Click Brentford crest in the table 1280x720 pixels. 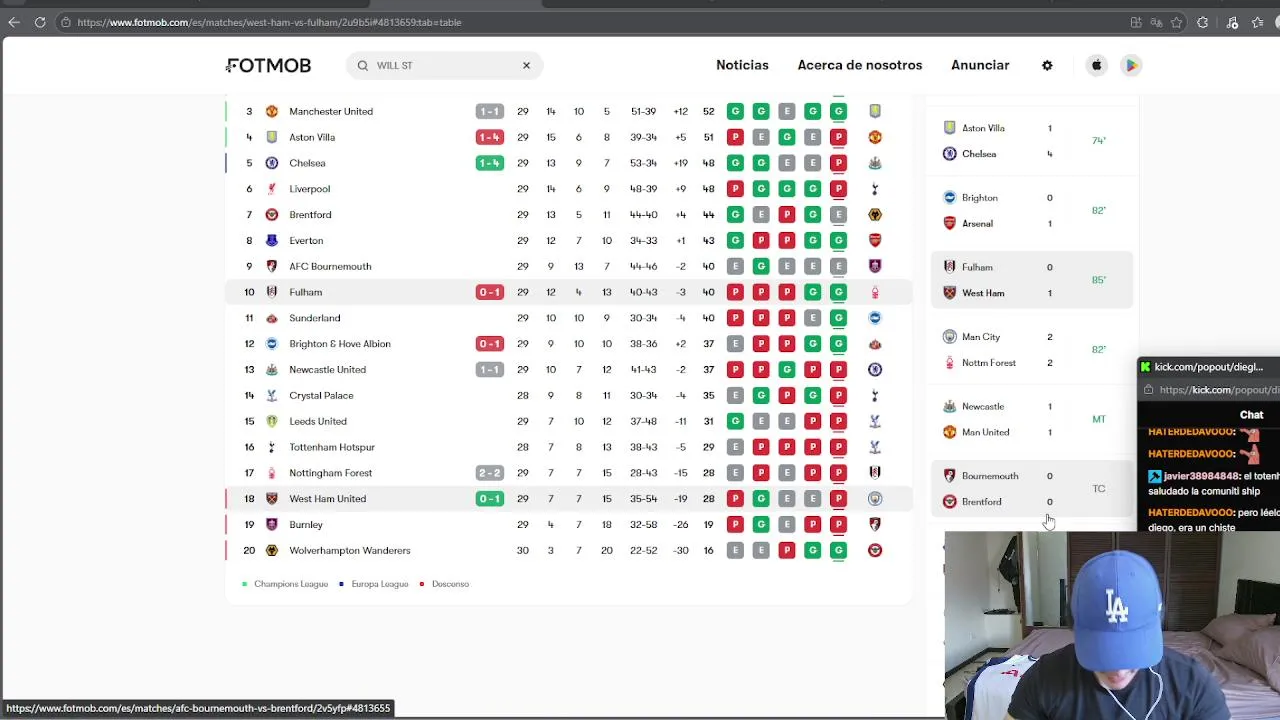coord(271,215)
